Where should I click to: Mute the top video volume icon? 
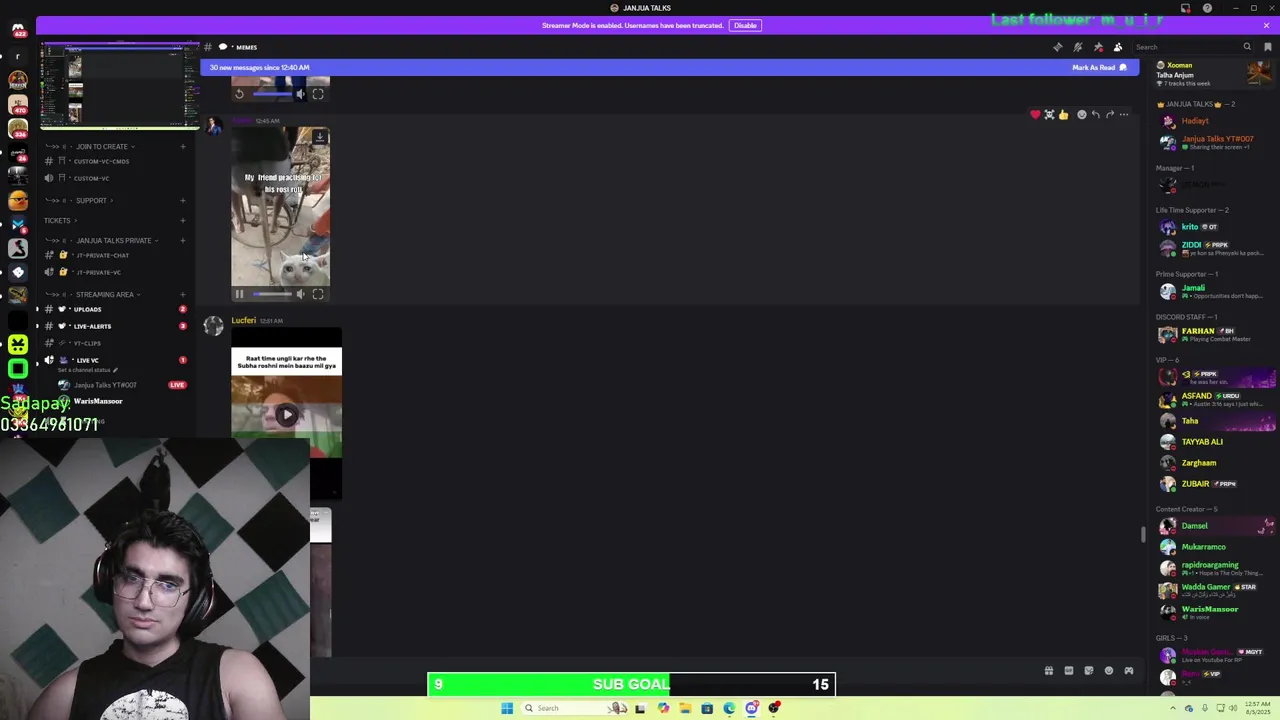[x=300, y=94]
